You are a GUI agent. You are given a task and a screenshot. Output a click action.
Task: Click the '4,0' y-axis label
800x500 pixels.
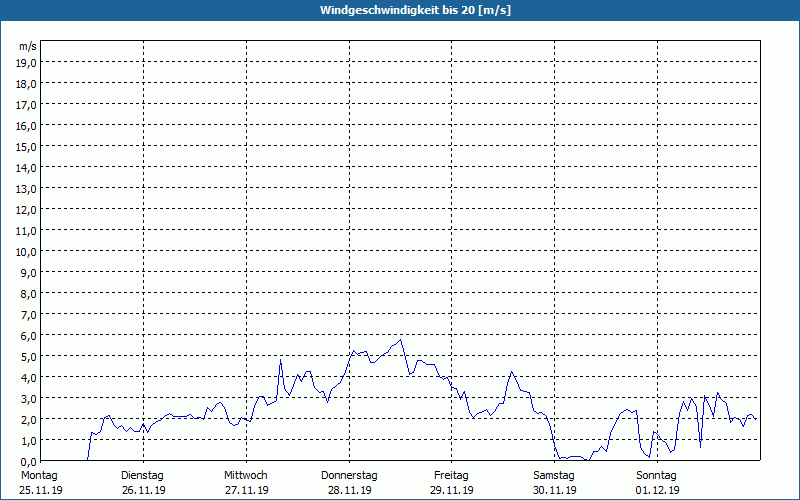[x=29, y=378]
